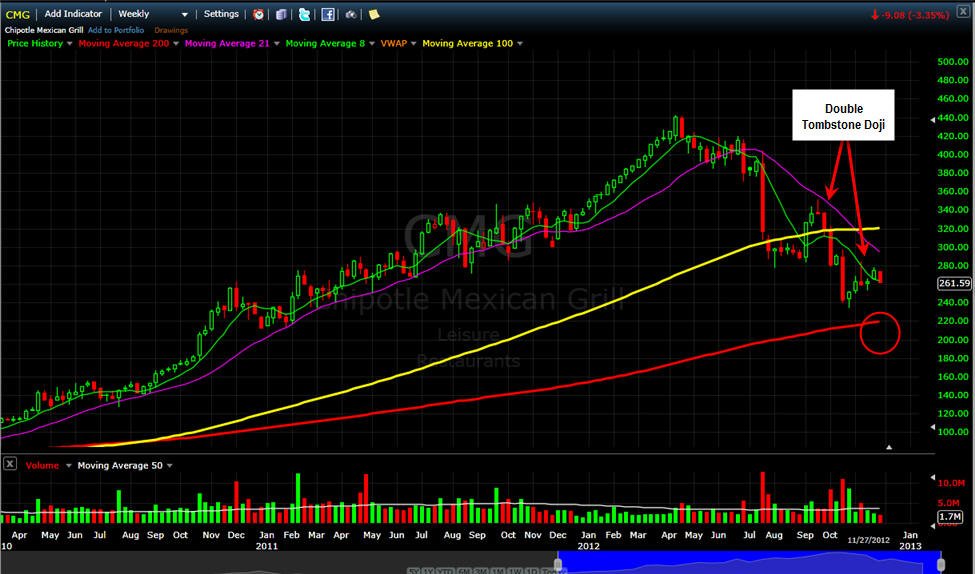Click the blue selected date range bar
975x574 pixels.
tap(749, 562)
